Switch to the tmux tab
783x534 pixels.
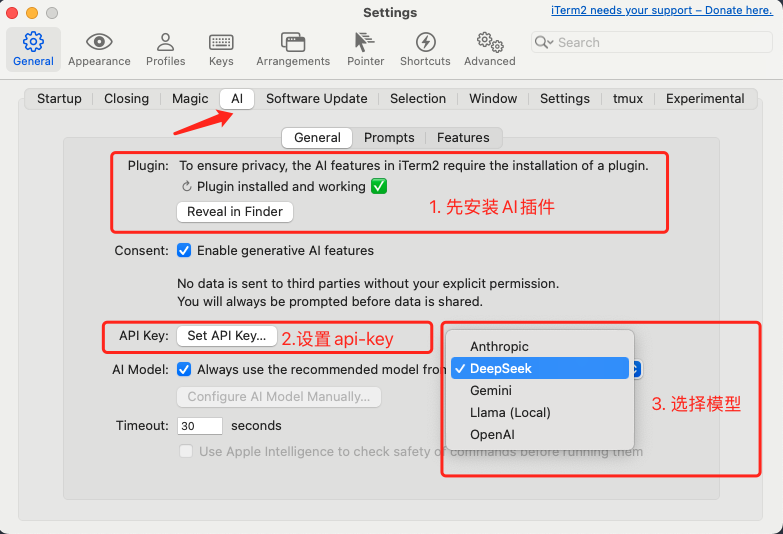[x=628, y=98]
